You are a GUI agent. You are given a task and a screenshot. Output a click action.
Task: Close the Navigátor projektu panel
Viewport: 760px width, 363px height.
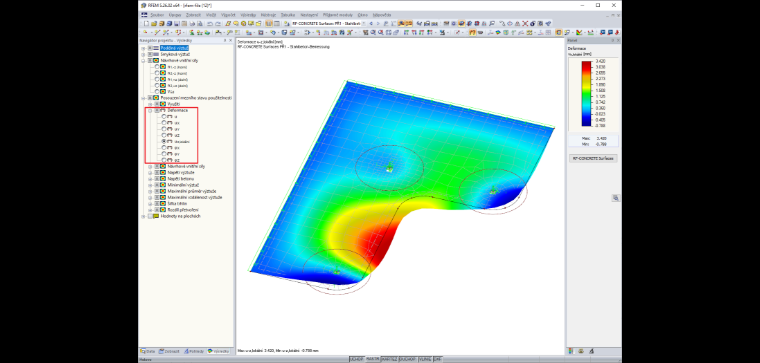point(231,41)
